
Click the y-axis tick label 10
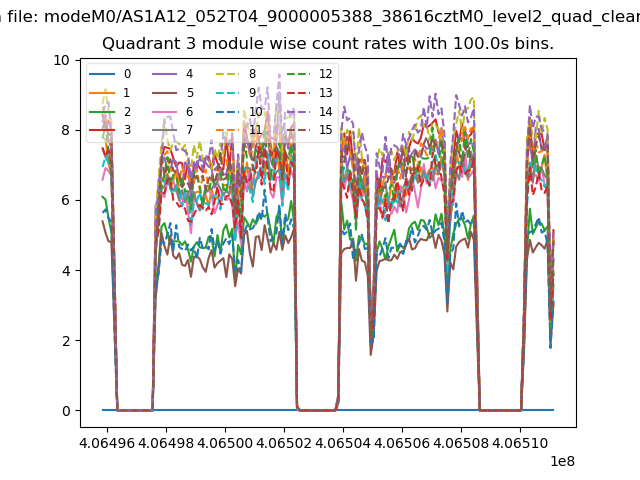(62, 60)
